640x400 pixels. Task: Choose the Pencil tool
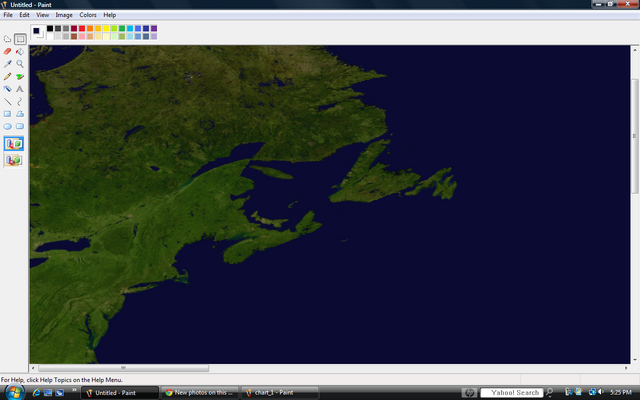coord(7,77)
